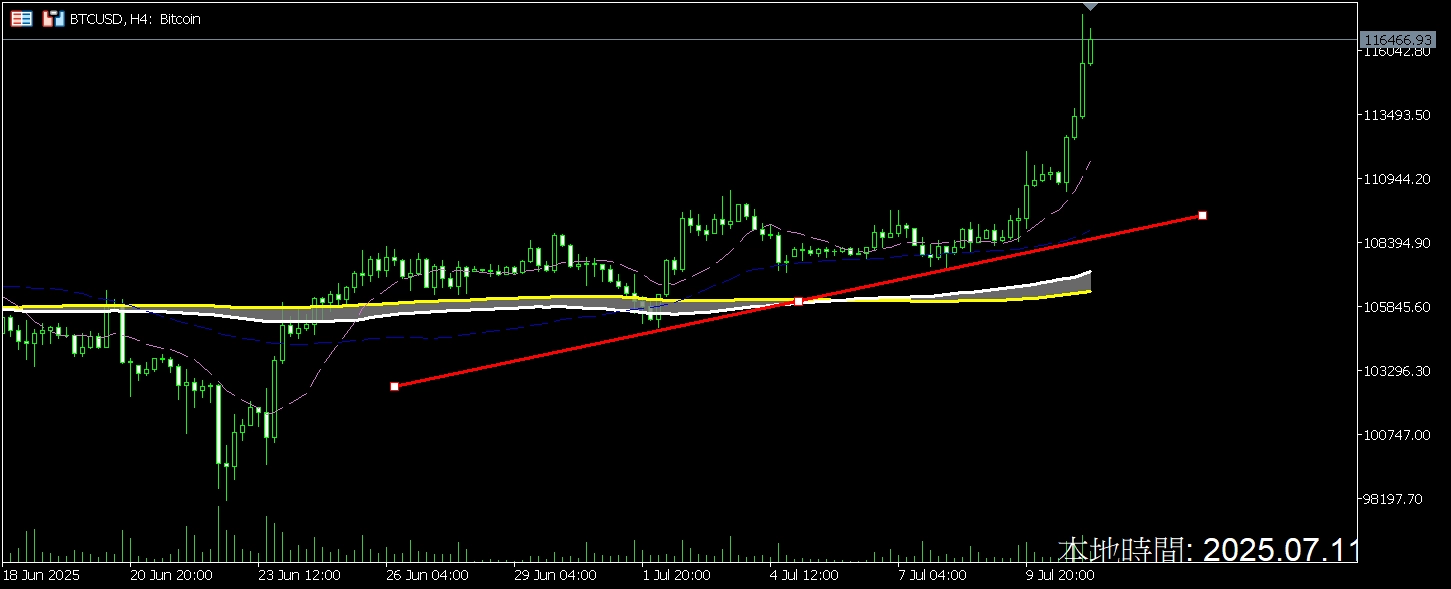Click the 7 Jul 04:00 time label
1451x589 pixels.
point(932,576)
